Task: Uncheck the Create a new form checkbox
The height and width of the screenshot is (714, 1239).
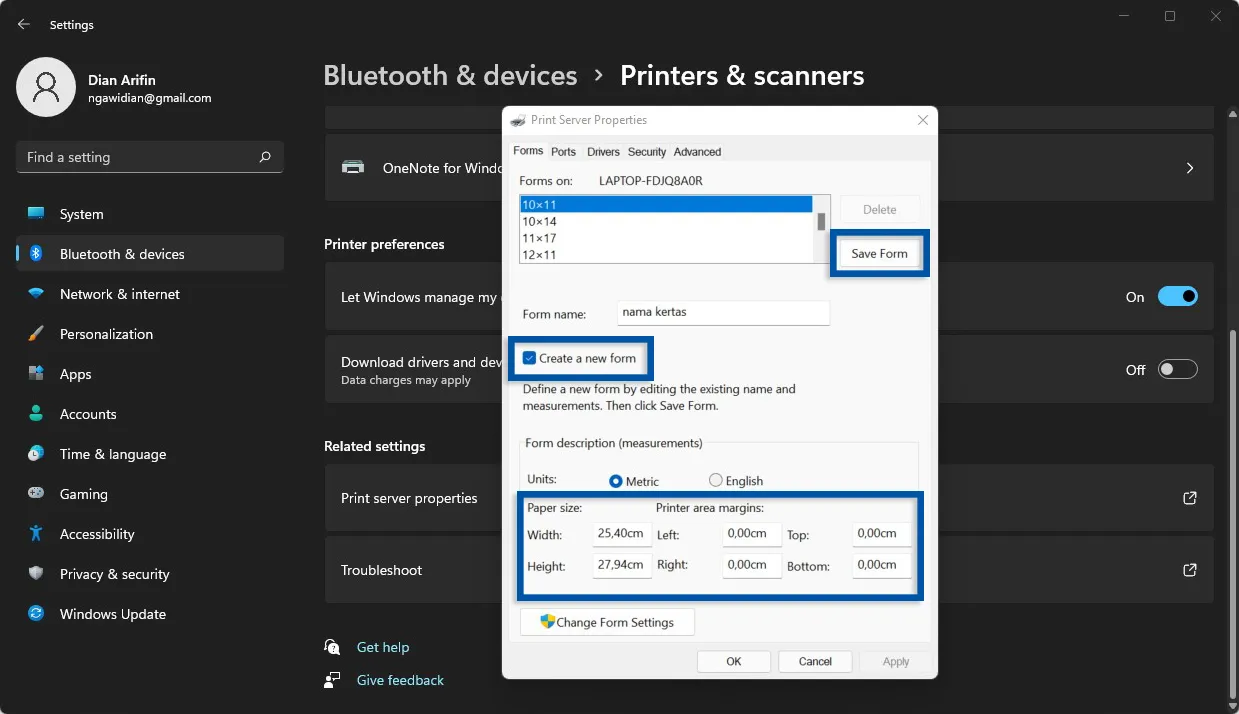Action: [x=531, y=358]
